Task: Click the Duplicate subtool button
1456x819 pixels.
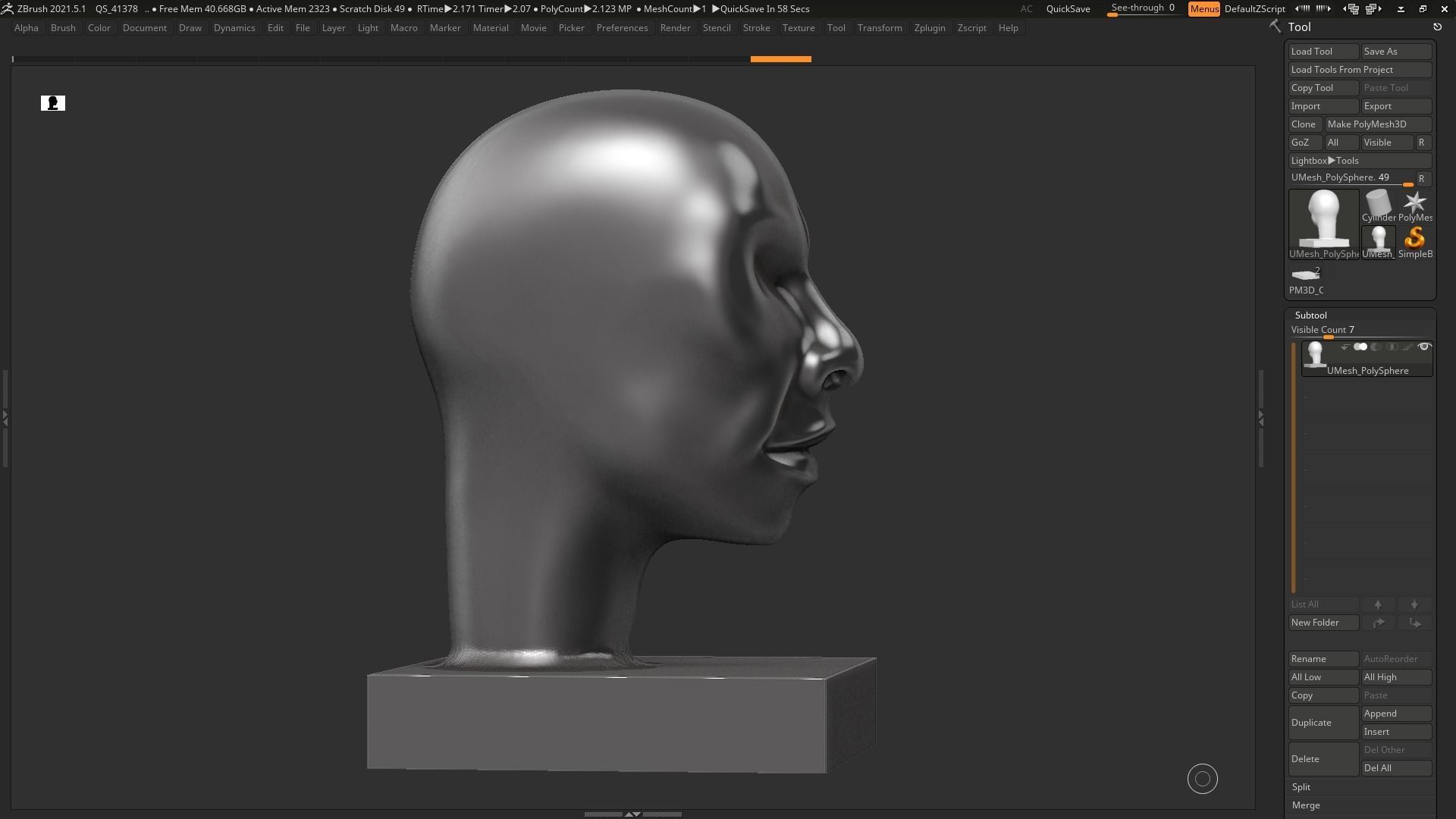Action: click(1323, 723)
